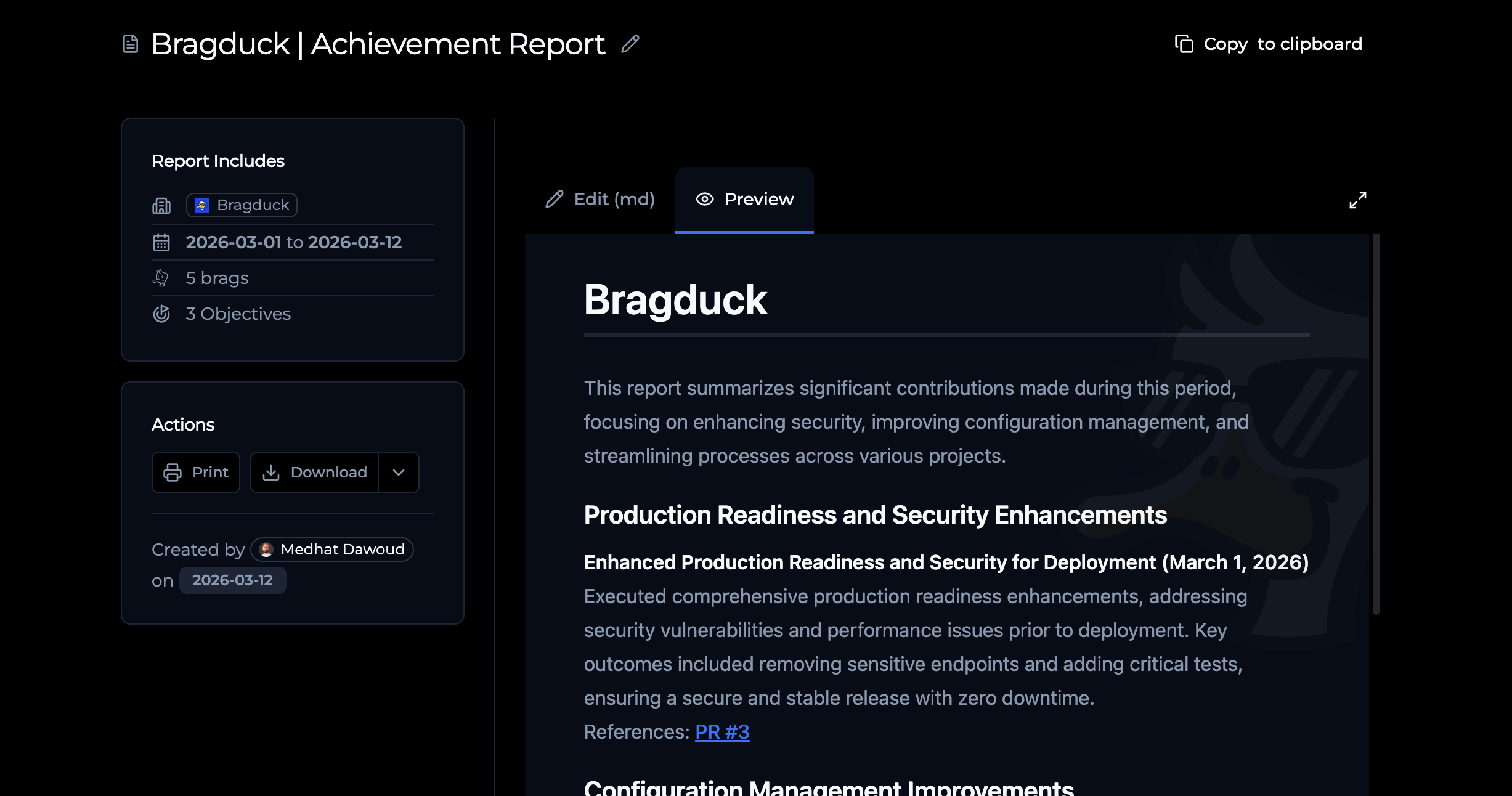Click the eye icon on the Preview tab
1512x796 pixels.
tap(704, 199)
